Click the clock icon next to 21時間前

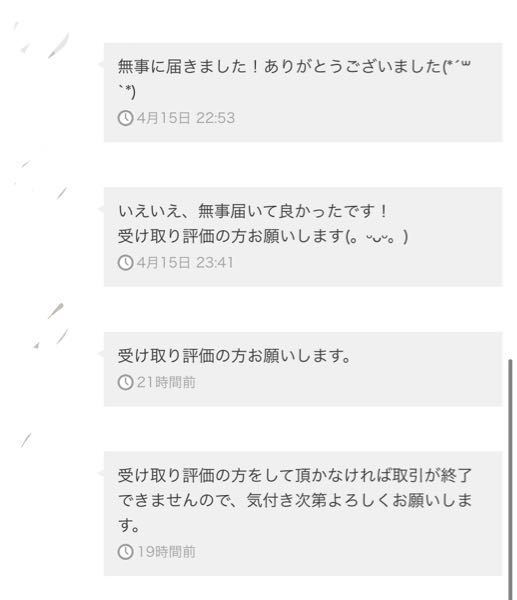[125, 382]
